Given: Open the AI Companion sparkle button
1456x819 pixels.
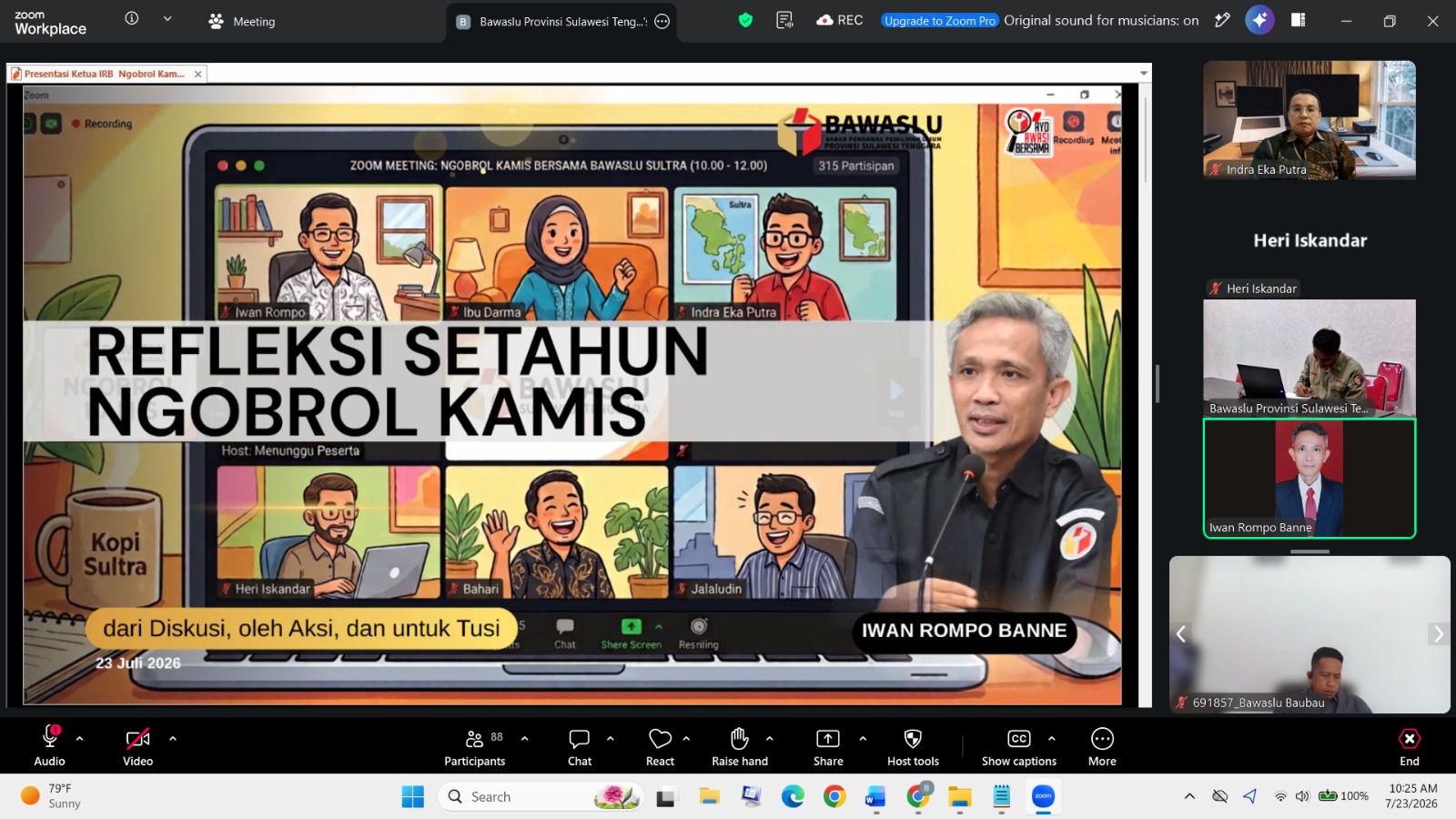Looking at the screenshot, I should coord(1259,20).
